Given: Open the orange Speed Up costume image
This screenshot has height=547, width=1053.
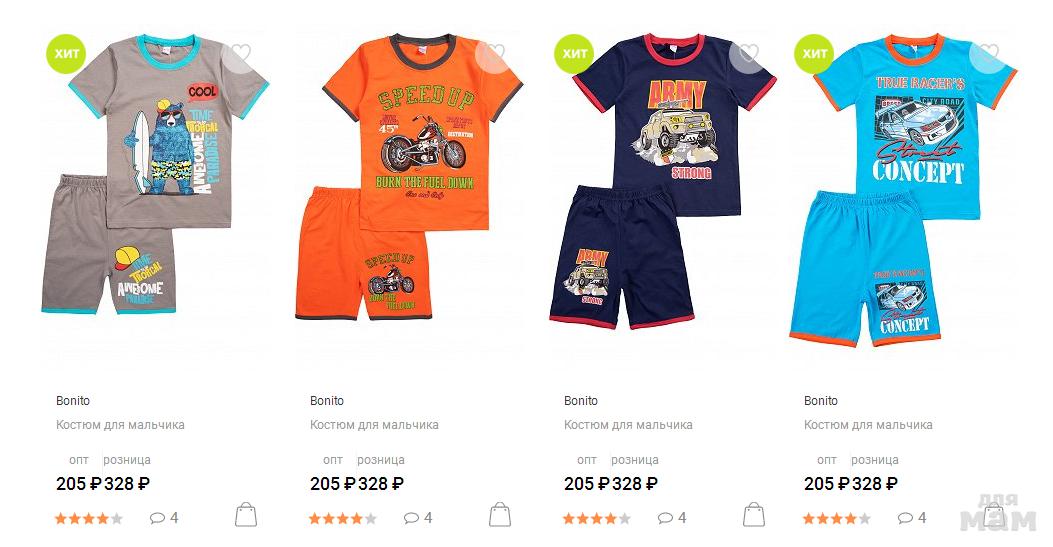Looking at the screenshot, I should pyautogui.click(x=410, y=178).
